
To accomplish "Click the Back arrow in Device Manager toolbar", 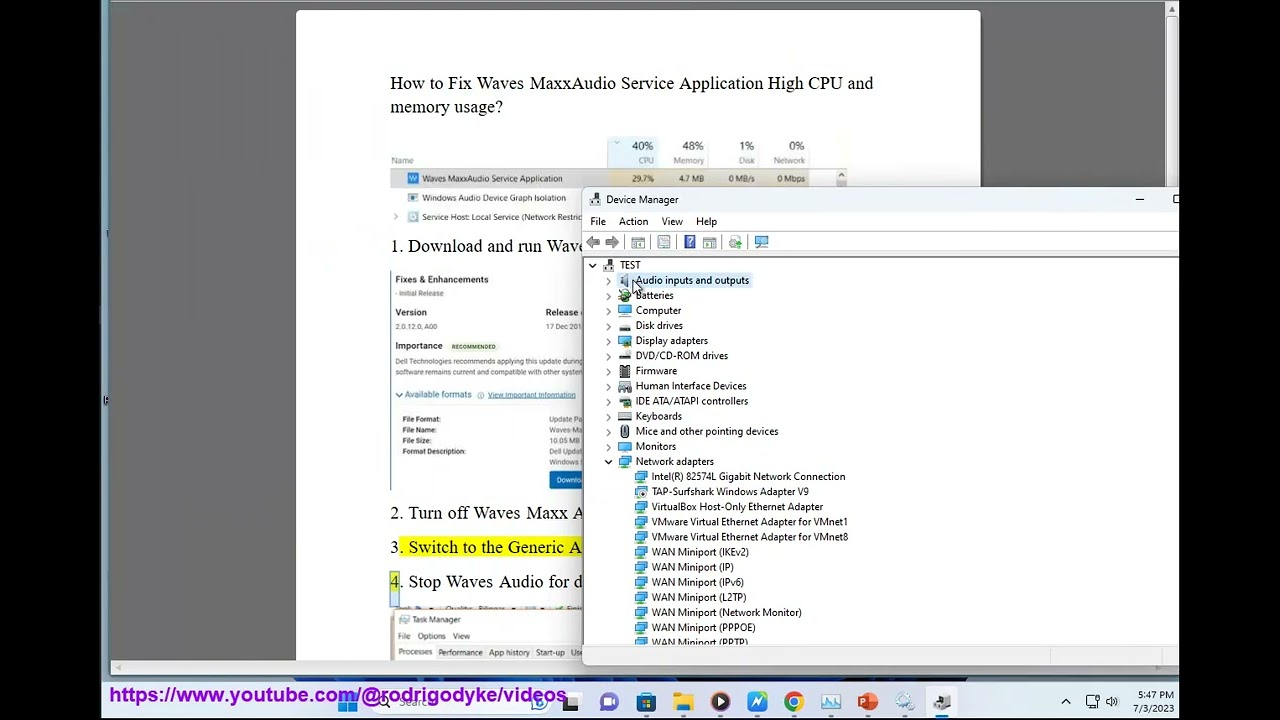I will [593, 242].
